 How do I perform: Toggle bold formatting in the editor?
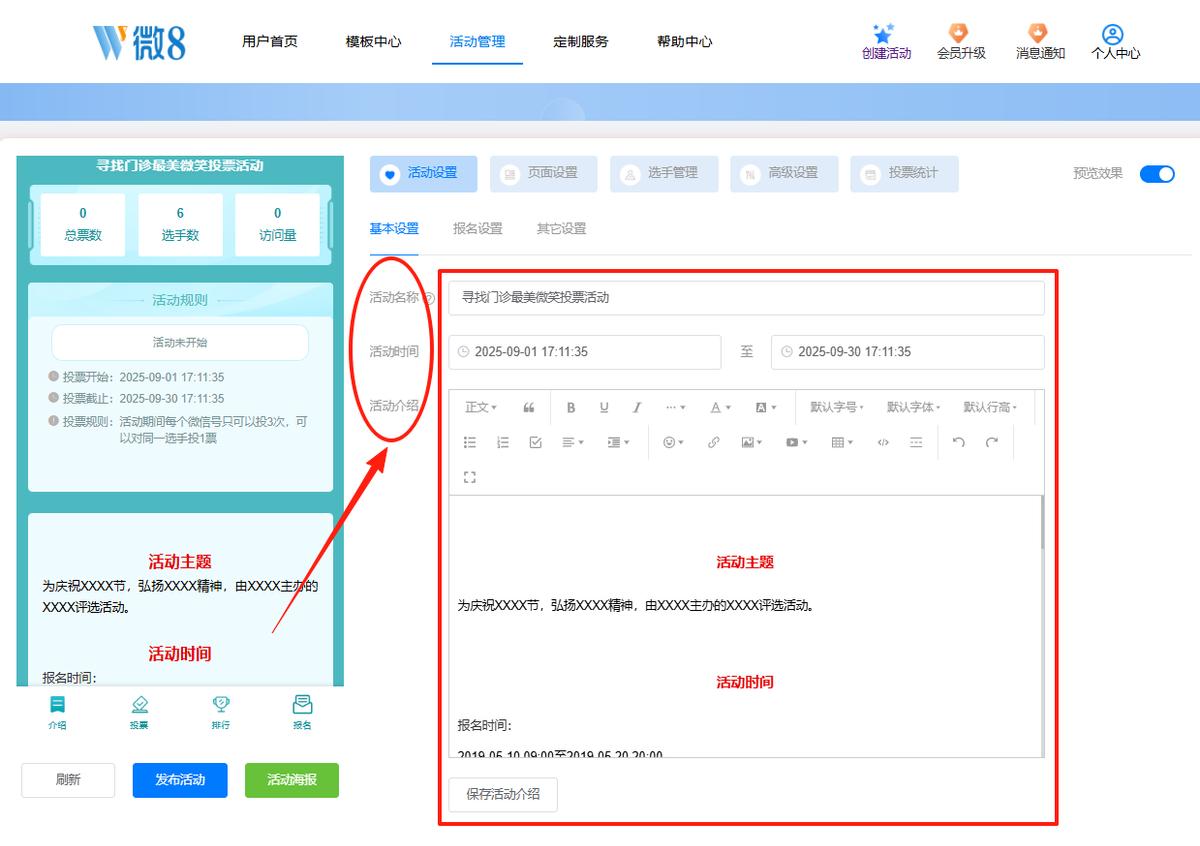click(571, 408)
